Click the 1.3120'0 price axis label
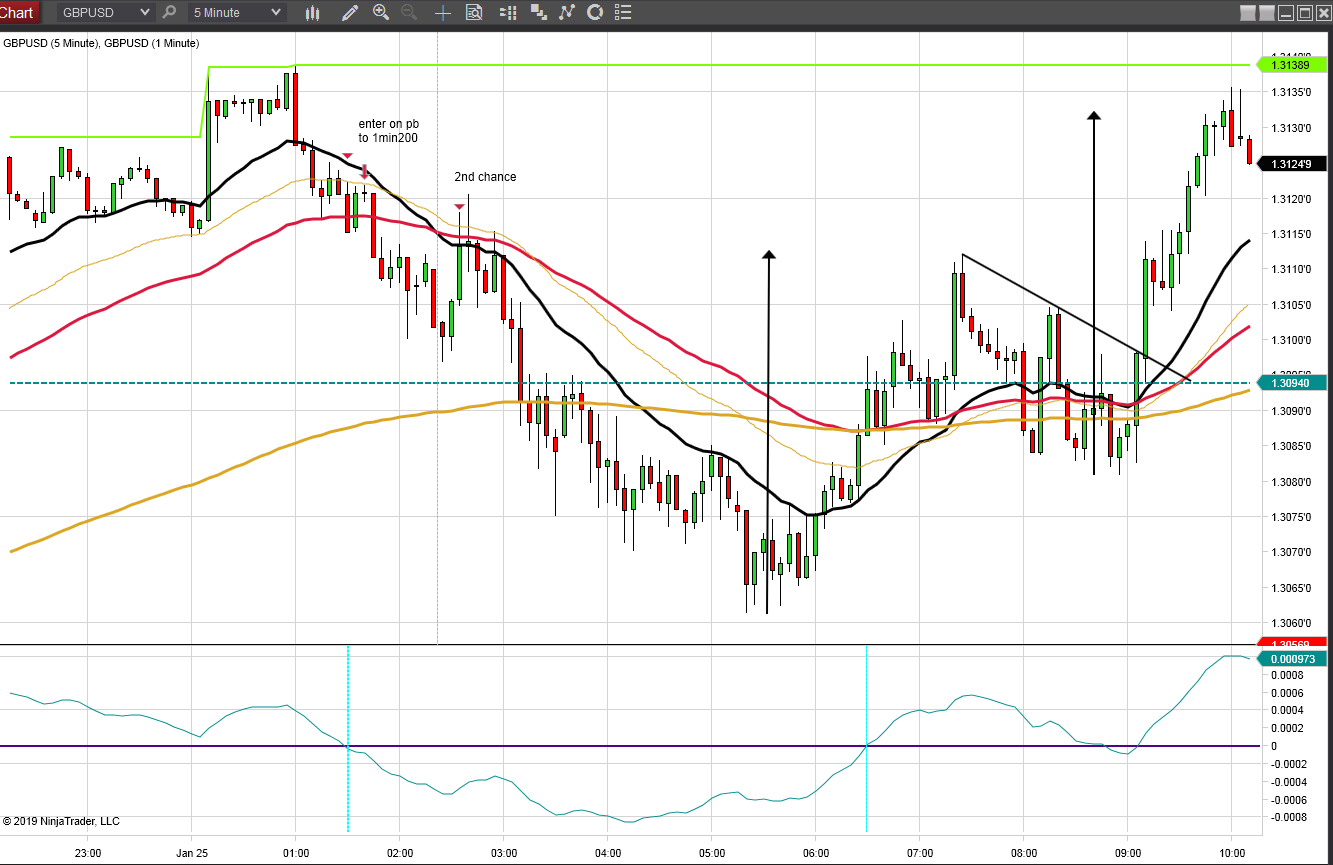The image size is (1333, 865). [1291, 199]
